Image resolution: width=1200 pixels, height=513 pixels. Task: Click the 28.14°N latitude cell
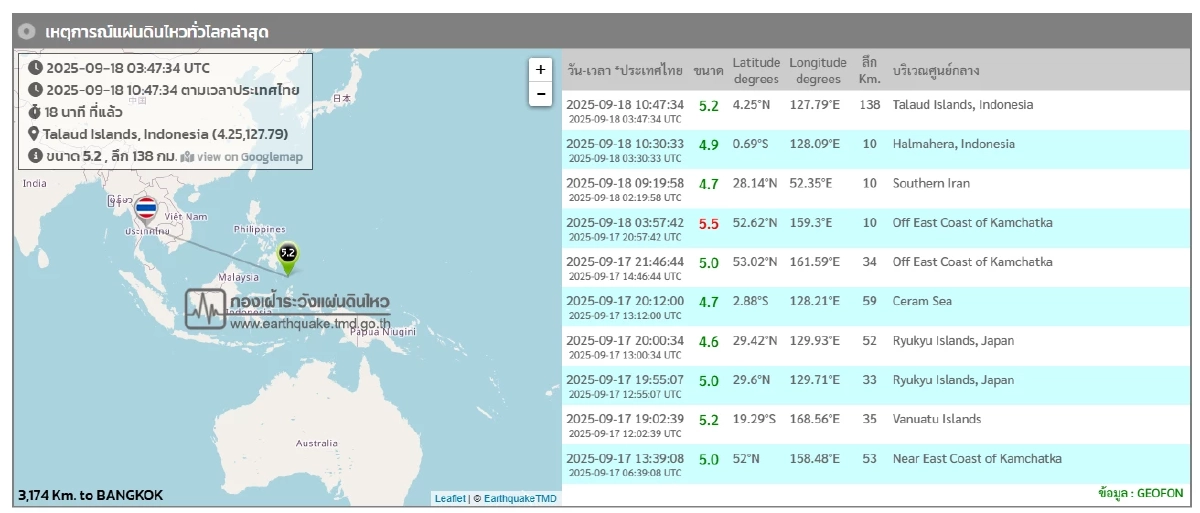pos(755,184)
